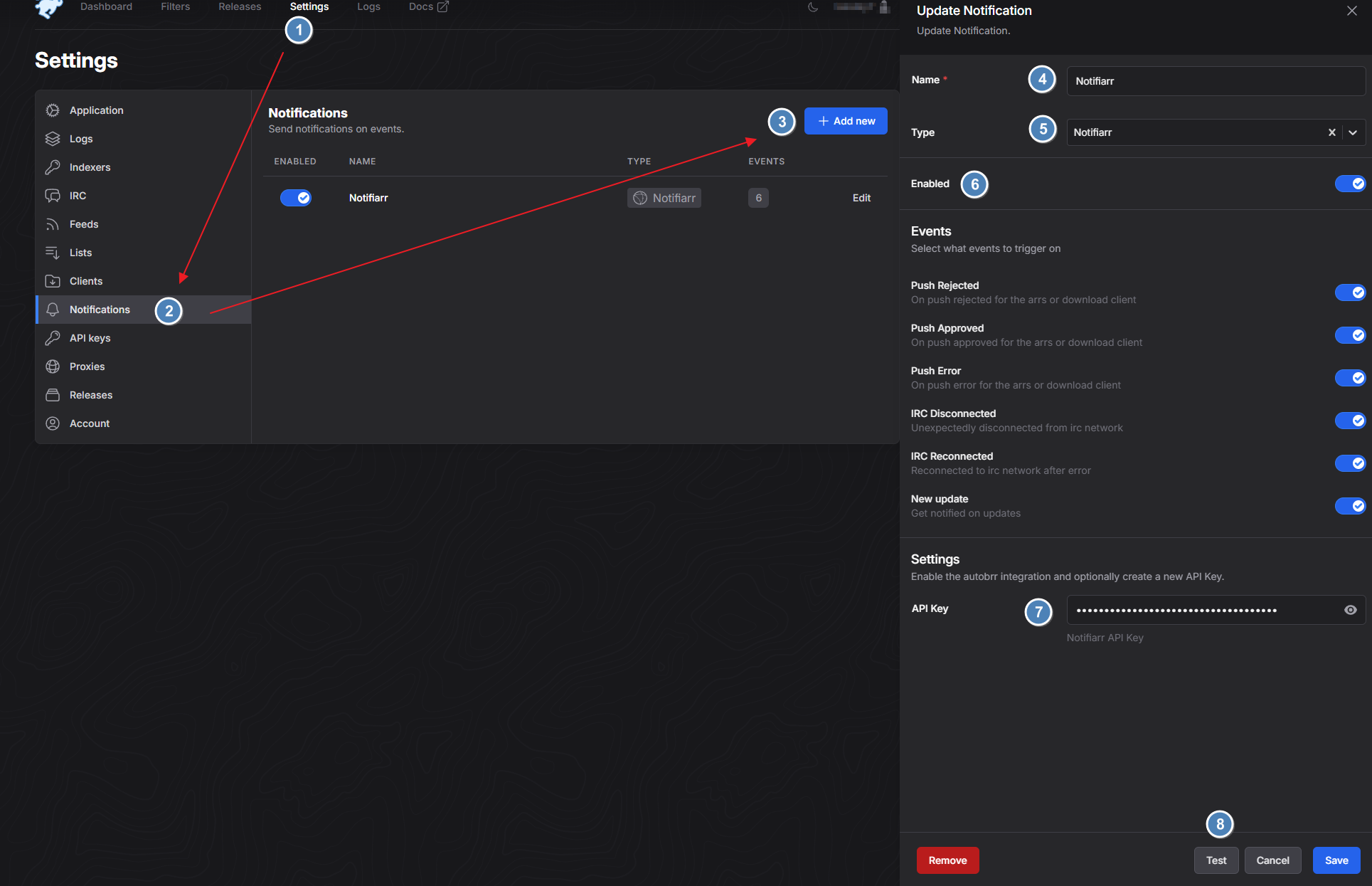Click the API Key input field

click(x=1216, y=610)
